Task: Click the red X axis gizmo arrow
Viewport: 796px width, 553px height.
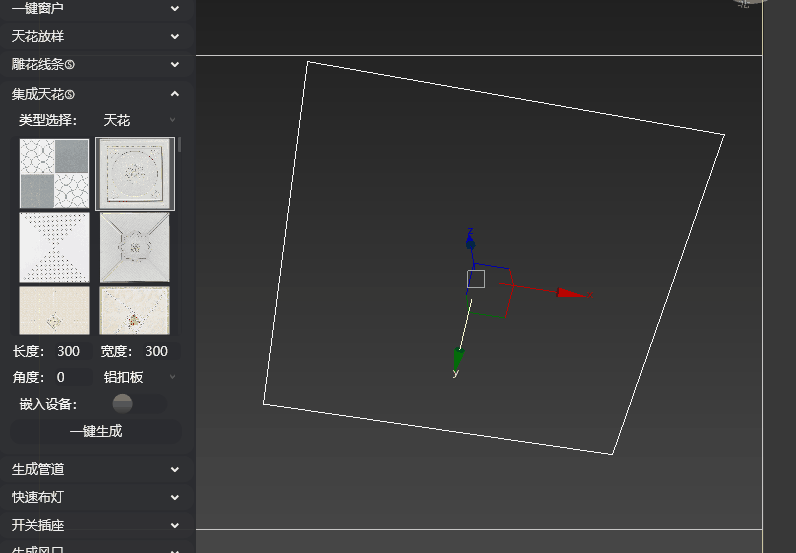Action: click(x=570, y=293)
